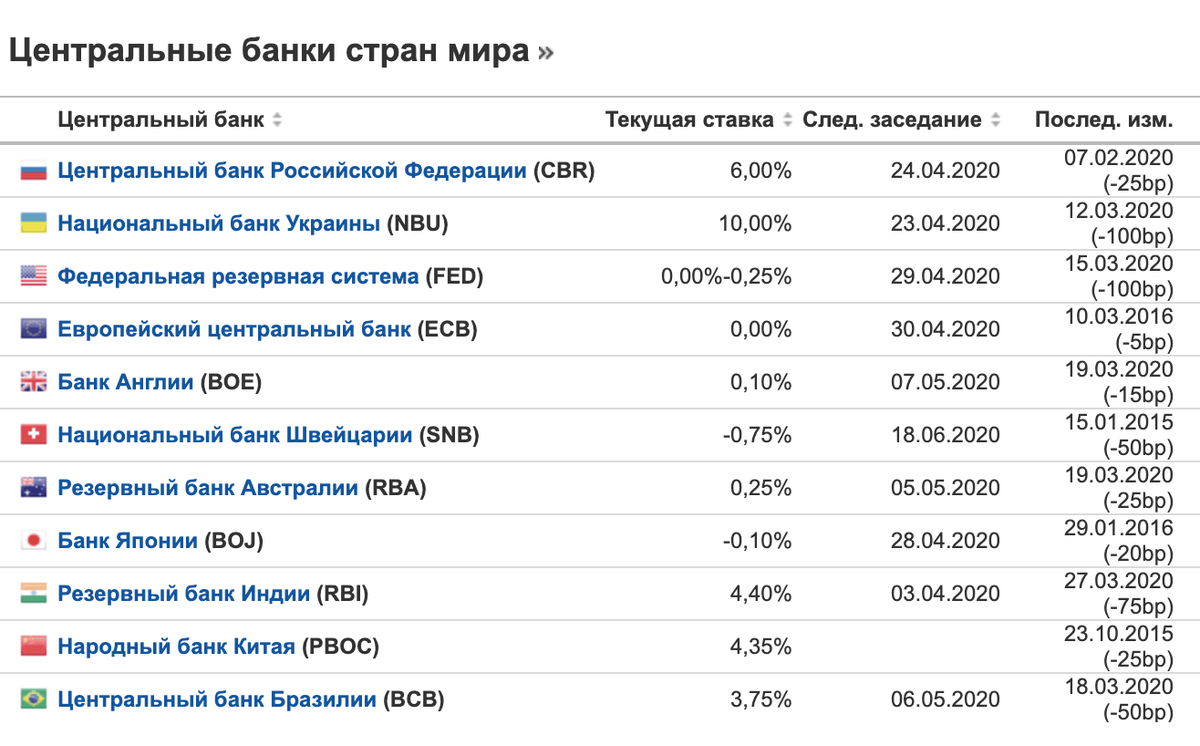
Task: Open Национальный банк Швейцарии link
Action: click(x=235, y=435)
